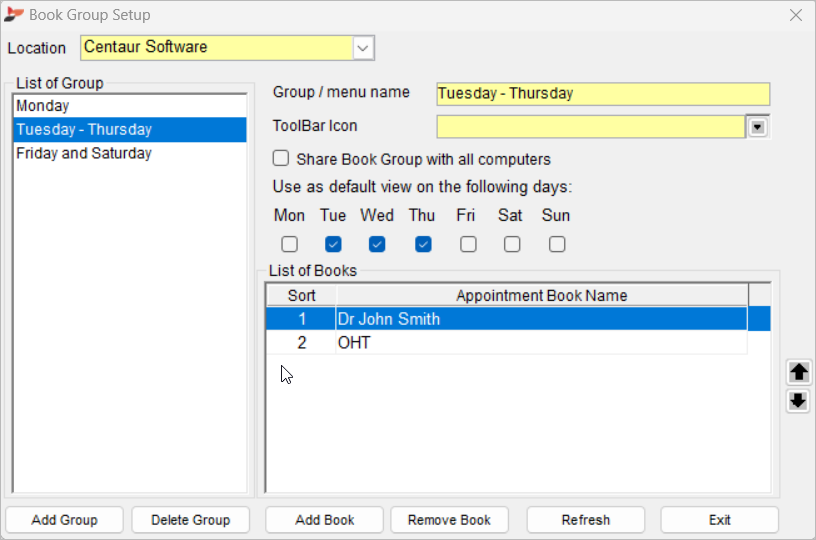Screen dimensions: 816x540
Task: Move selected book down with down arrow
Action: [x=798, y=401]
